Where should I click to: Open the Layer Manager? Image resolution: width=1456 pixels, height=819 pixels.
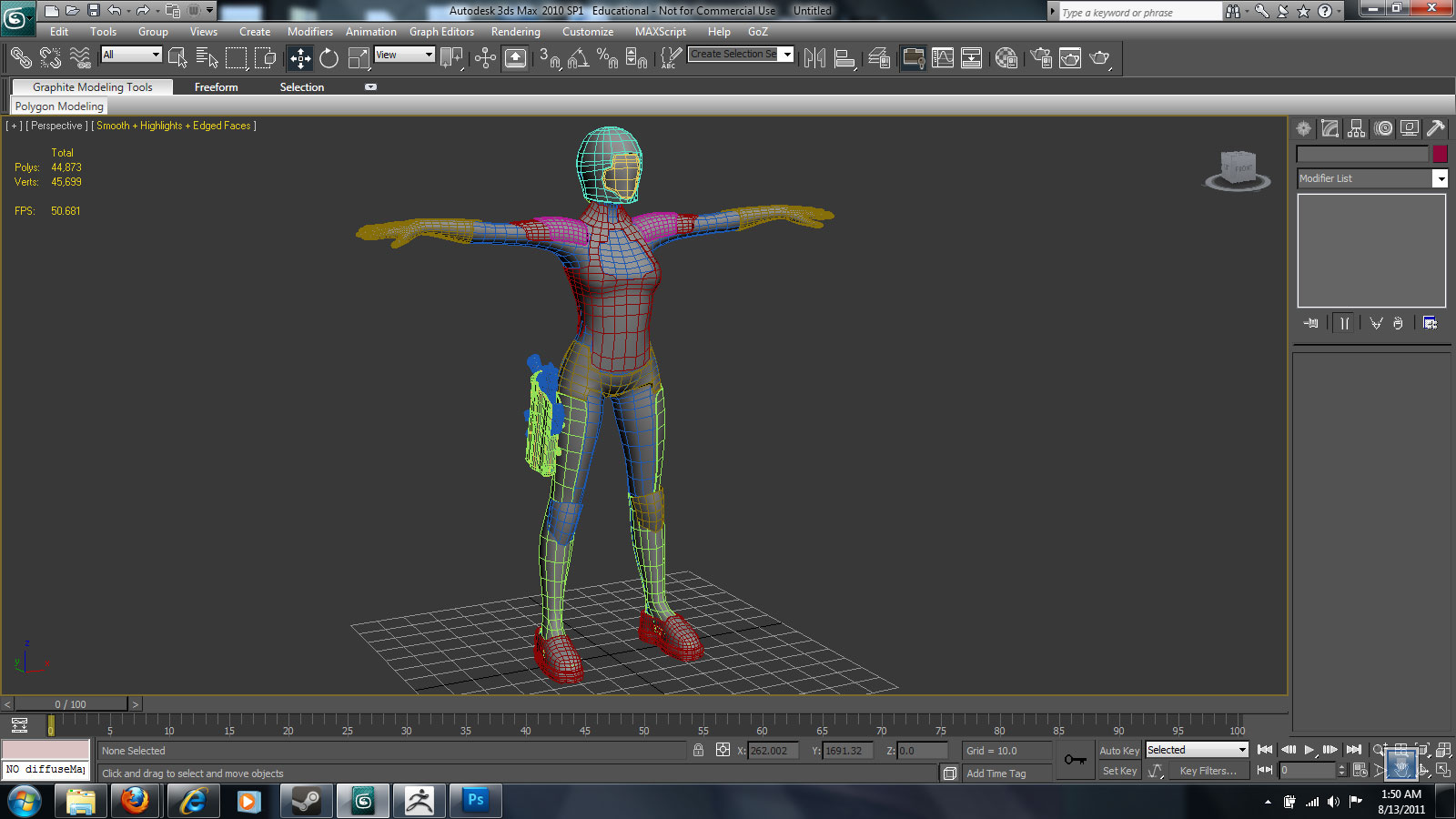pyautogui.click(x=878, y=58)
